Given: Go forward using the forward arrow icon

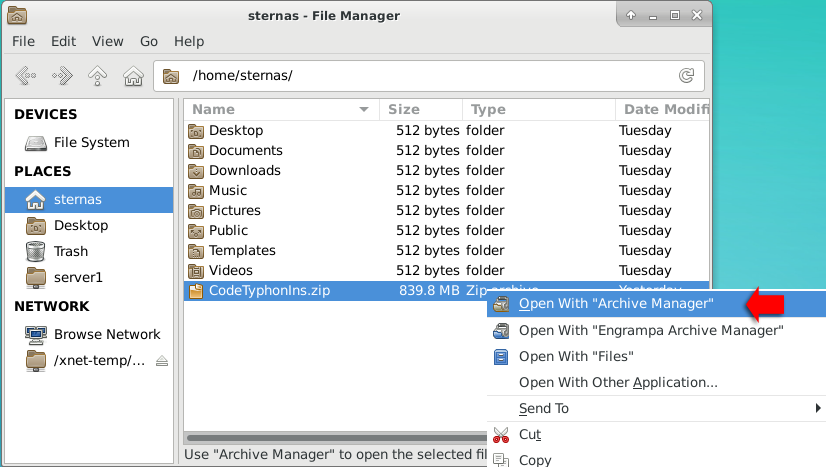Looking at the screenshot, I should click(62, 76).
